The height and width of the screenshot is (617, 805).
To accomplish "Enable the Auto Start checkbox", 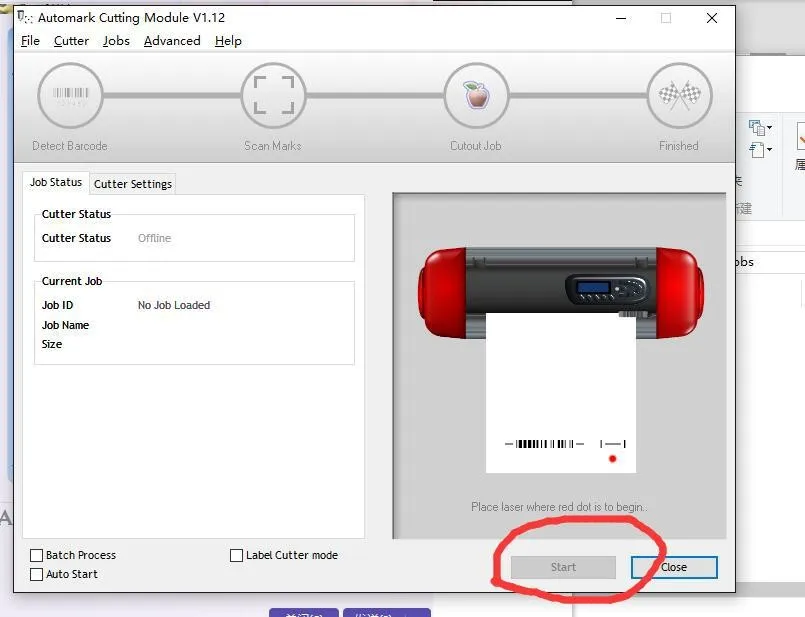I will pyautogui.click(x=36, y=574).
